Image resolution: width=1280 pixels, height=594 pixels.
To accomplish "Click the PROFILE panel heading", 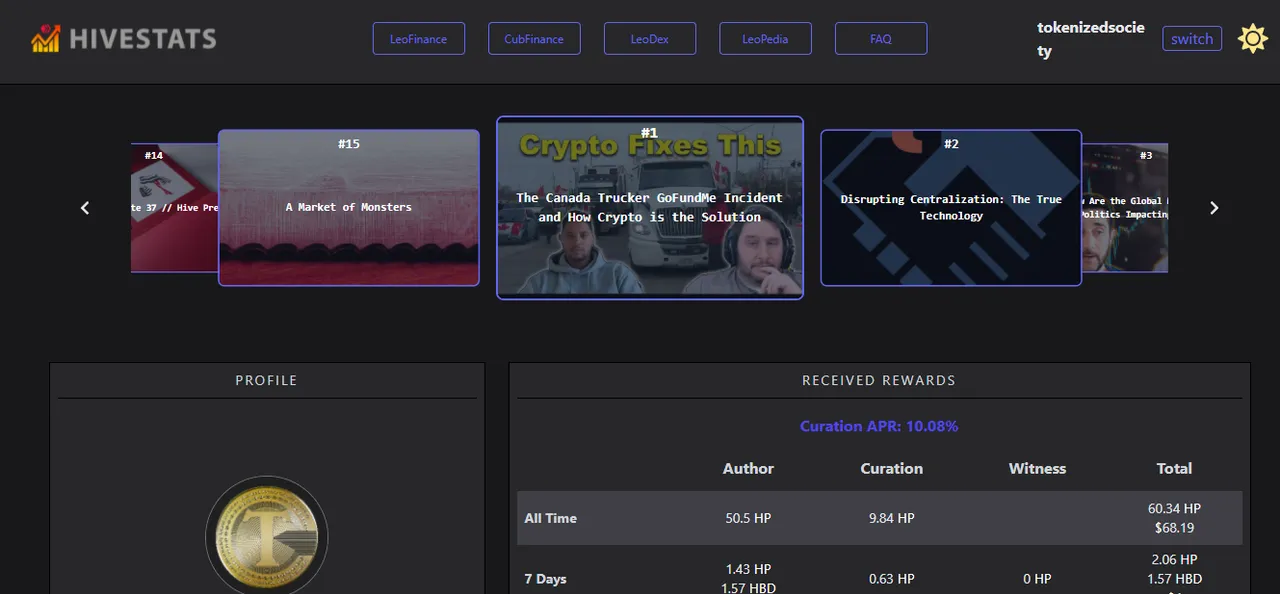I will coord(266,380).
